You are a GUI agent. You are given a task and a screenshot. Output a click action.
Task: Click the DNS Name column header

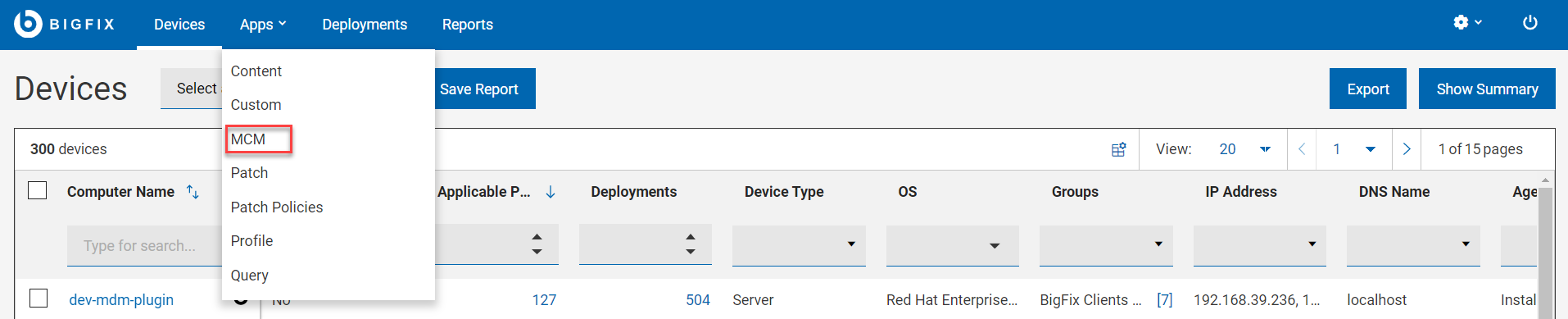[x=1394, y=192]
